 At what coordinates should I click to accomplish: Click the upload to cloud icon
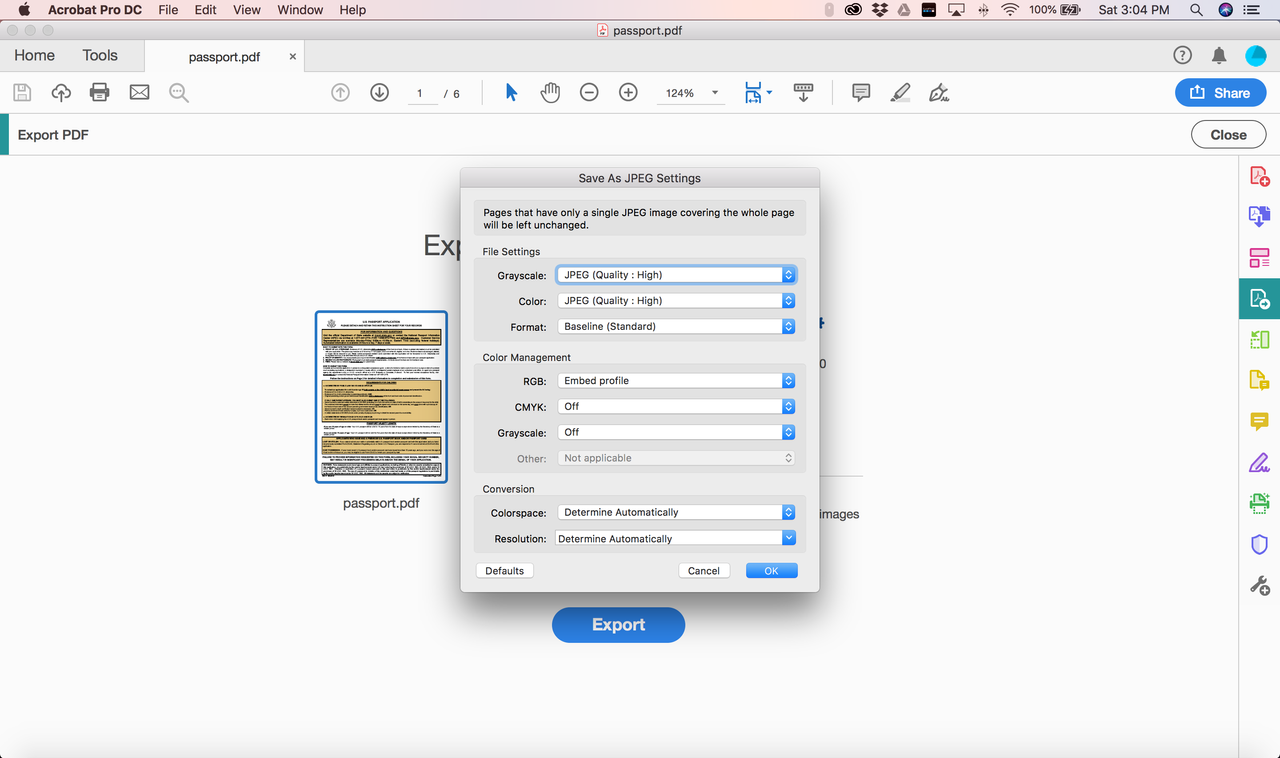[x=61, y=93]
